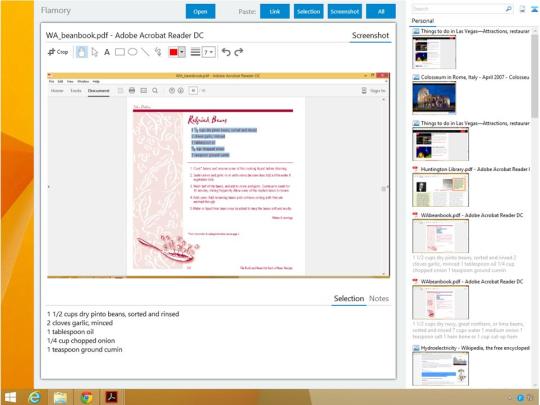Switch to the Screenshot tab

(370, 35)
